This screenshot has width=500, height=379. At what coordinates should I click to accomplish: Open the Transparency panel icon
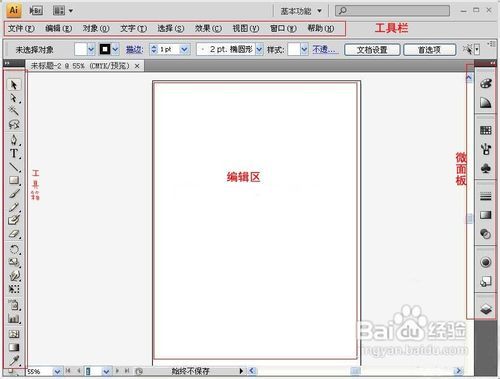coord(485,234)
